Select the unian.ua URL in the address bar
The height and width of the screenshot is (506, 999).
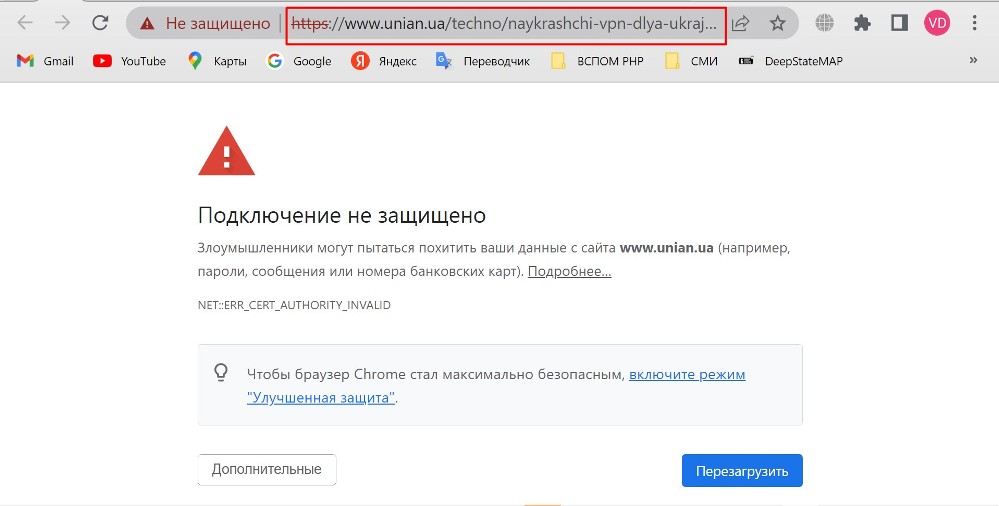point(506,24)
